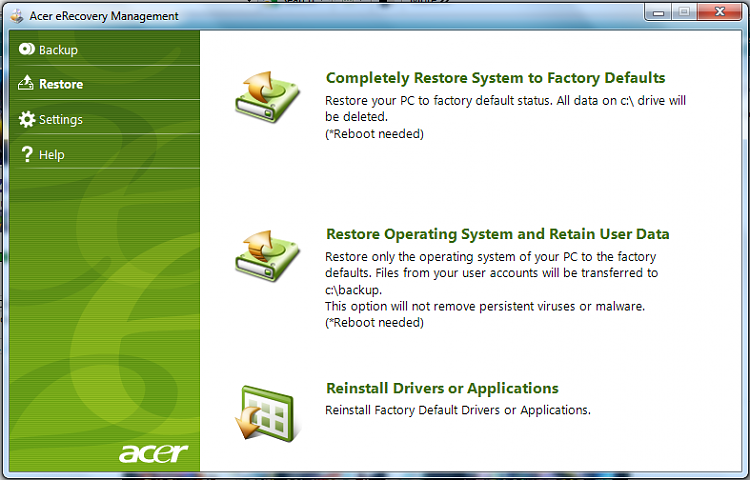Open Settings in the sidebar
750x480 pixels.
pos(104,119)
